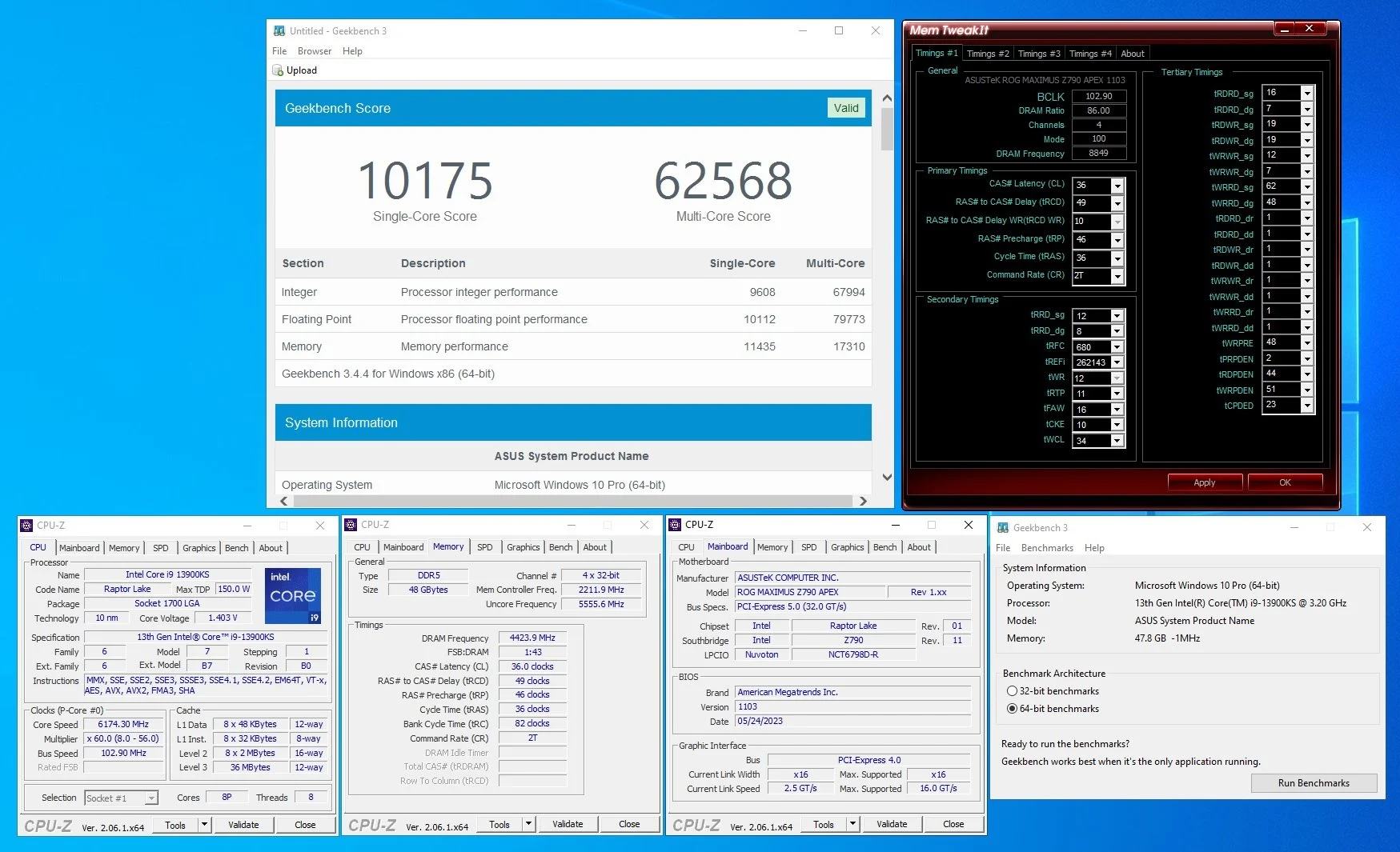Screen dimensions: 1400x852
Task: Open the Graphics tab in the CPU-Z Mainboard tab window
Action: click(x=847, y=547)
